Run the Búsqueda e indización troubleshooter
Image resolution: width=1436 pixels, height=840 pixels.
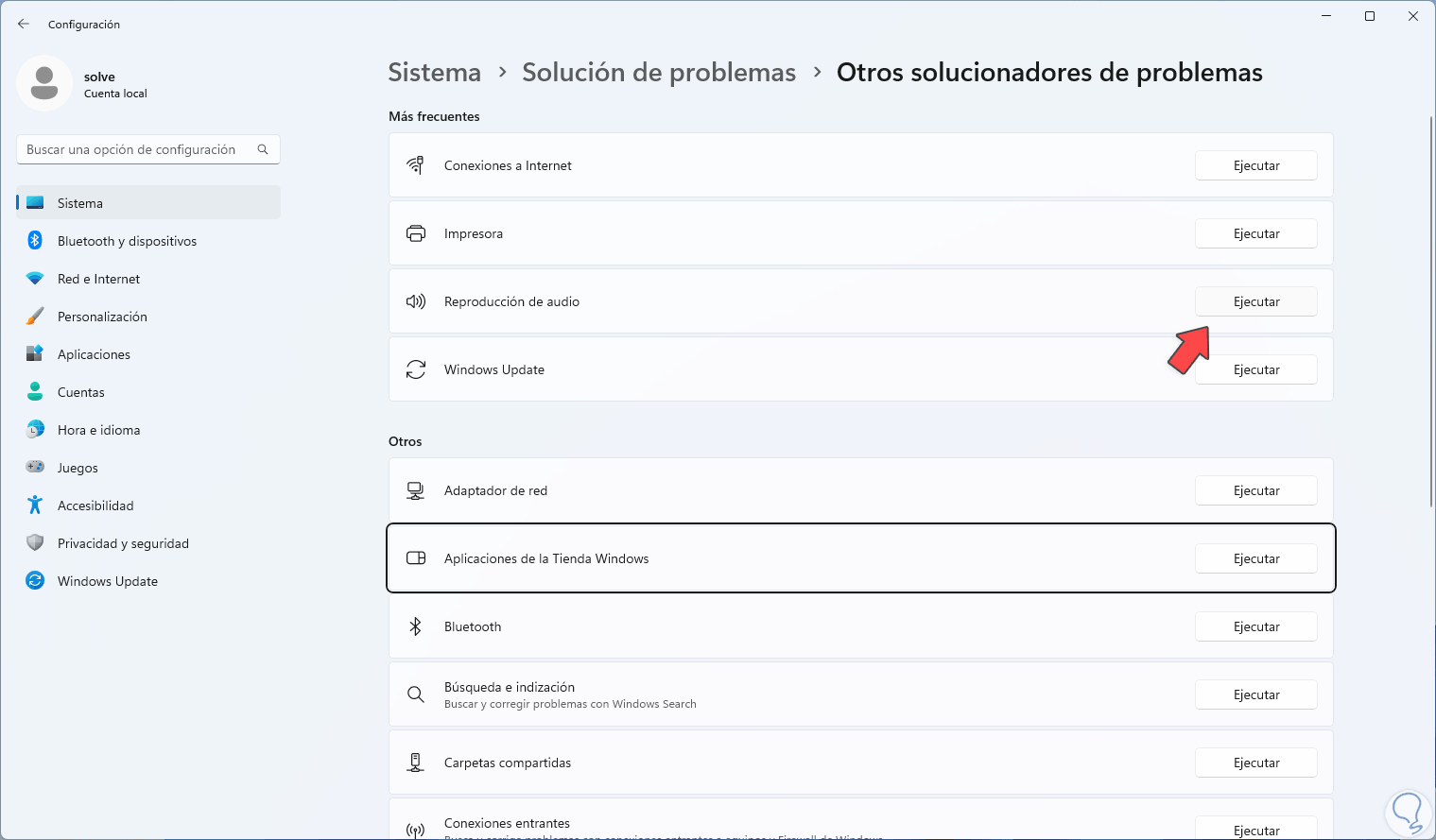click(x=1255, y=694)
